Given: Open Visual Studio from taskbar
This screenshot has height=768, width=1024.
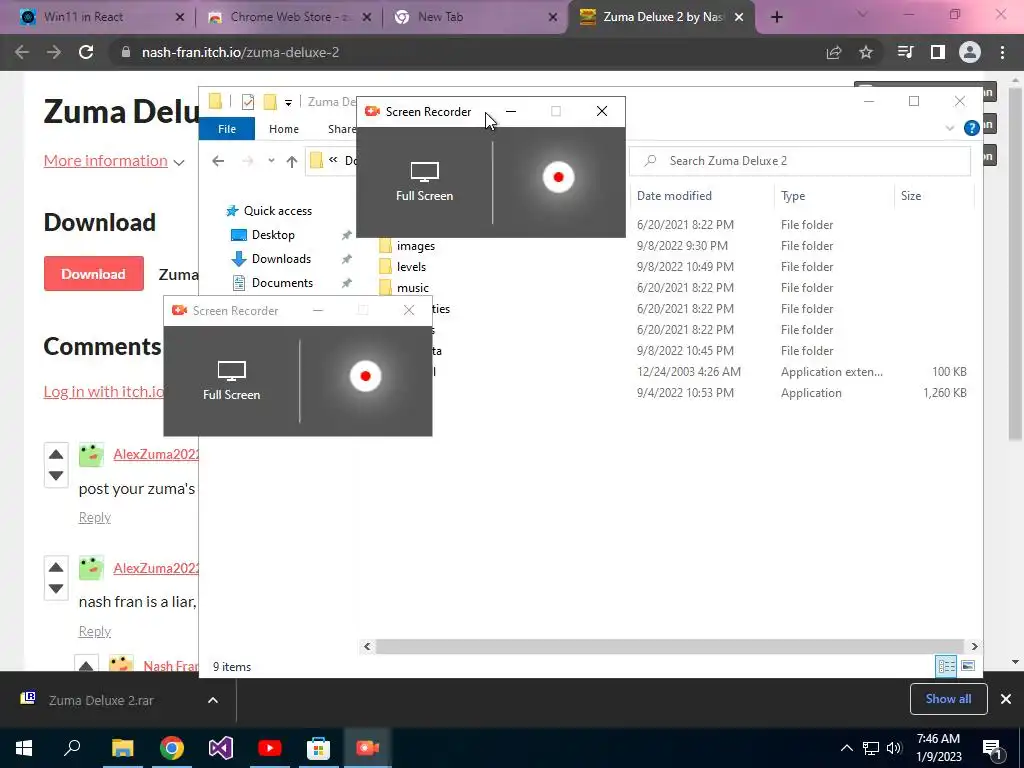Looking at the screenshot, I should tap(221, 748).
